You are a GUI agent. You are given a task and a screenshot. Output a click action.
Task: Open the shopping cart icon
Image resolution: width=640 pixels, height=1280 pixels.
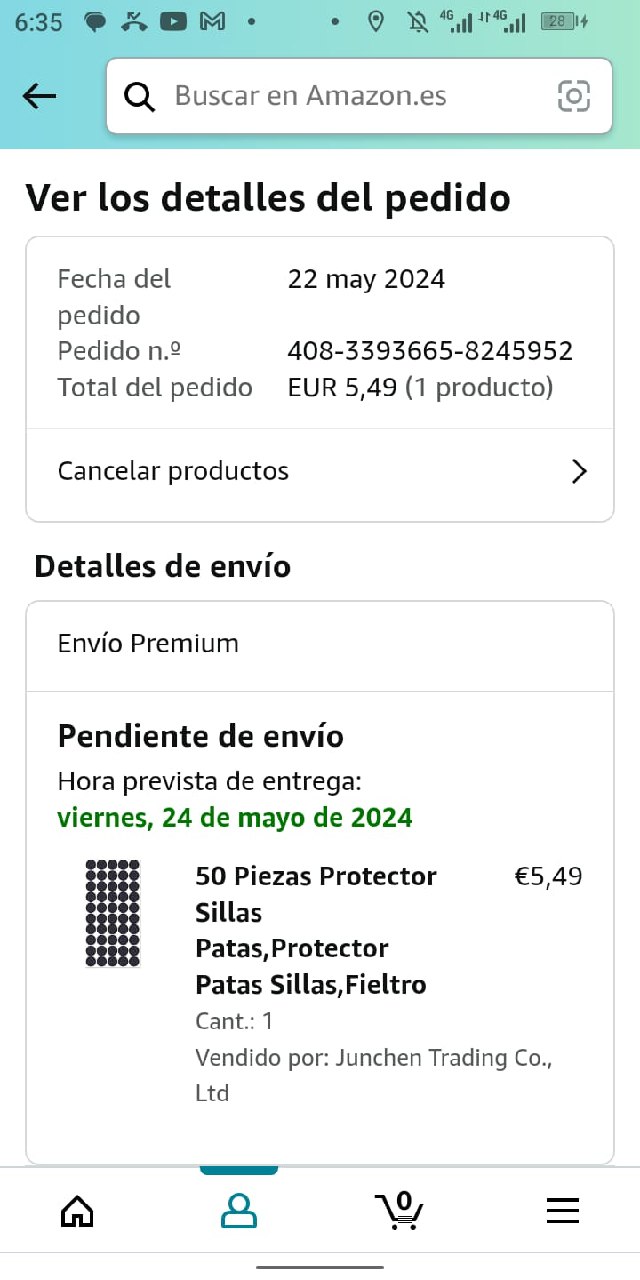(400, 1211)
